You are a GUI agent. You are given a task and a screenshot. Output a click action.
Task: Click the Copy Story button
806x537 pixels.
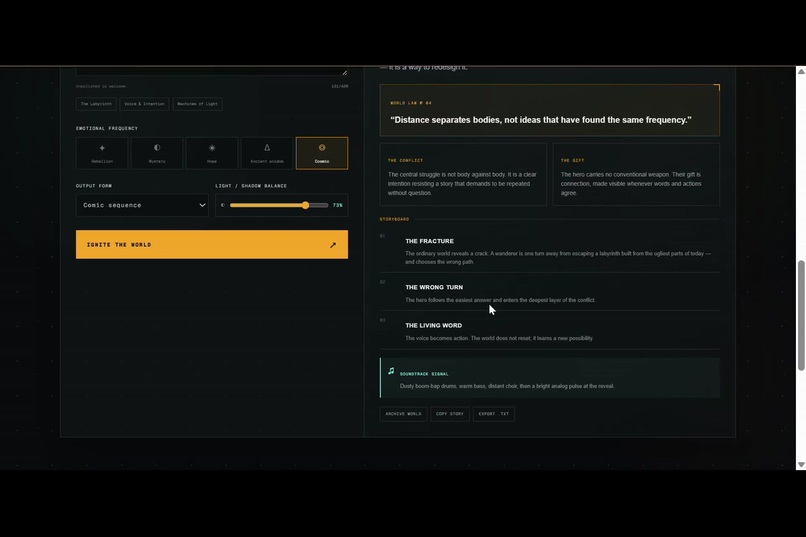click(x=450, y=414)
